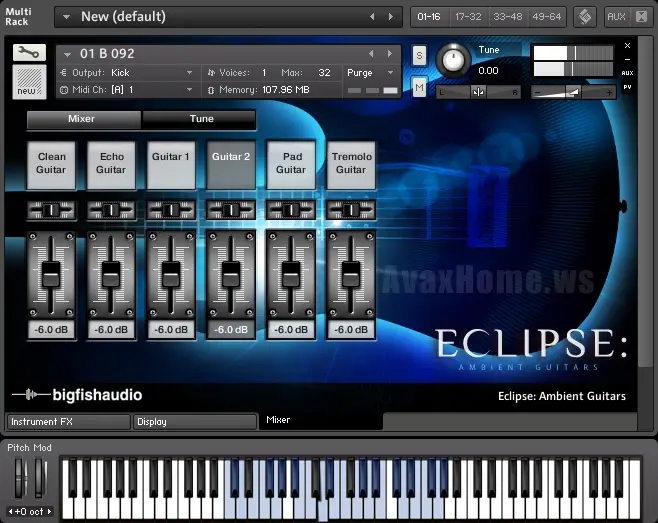Image resolution: width=658 pixels, height=523 pixels.
Task: Click the Mod wheel
Action: tap(40, 478)
